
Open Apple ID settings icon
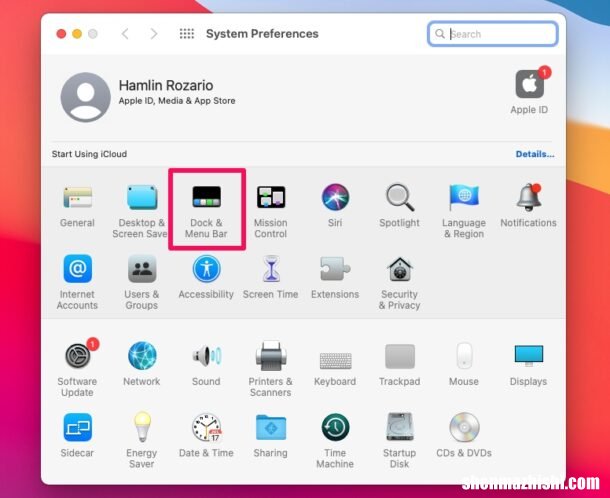point(529,84)
